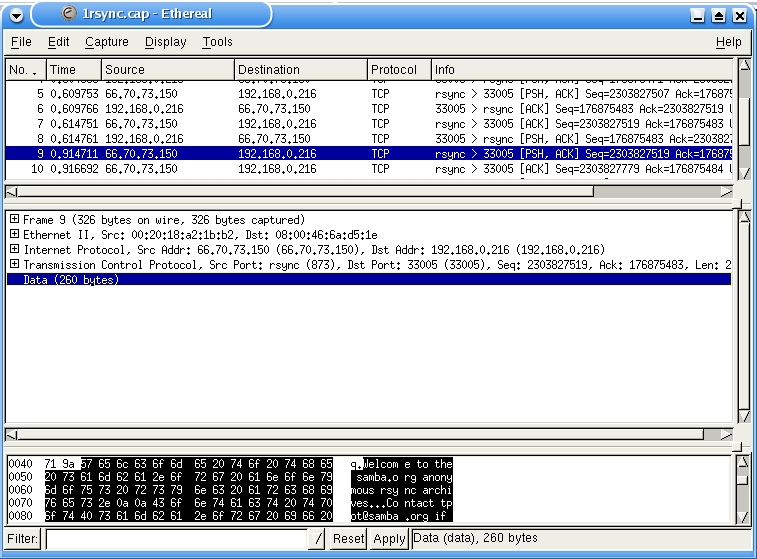Open the Help menu
This screenshot has width=757, height=559.
(x=728, y=42)
